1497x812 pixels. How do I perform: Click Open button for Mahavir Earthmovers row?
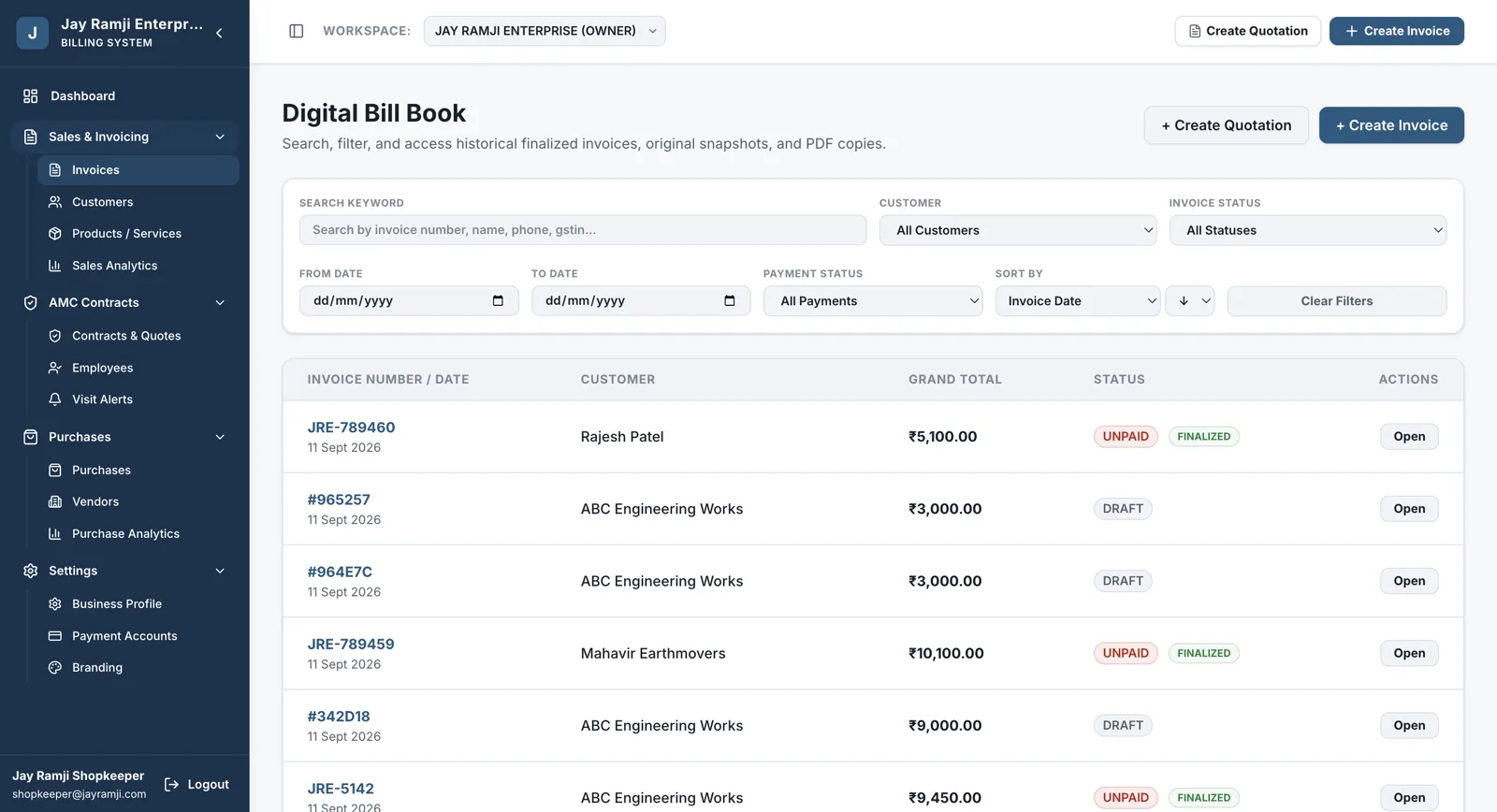(1409, 653)
